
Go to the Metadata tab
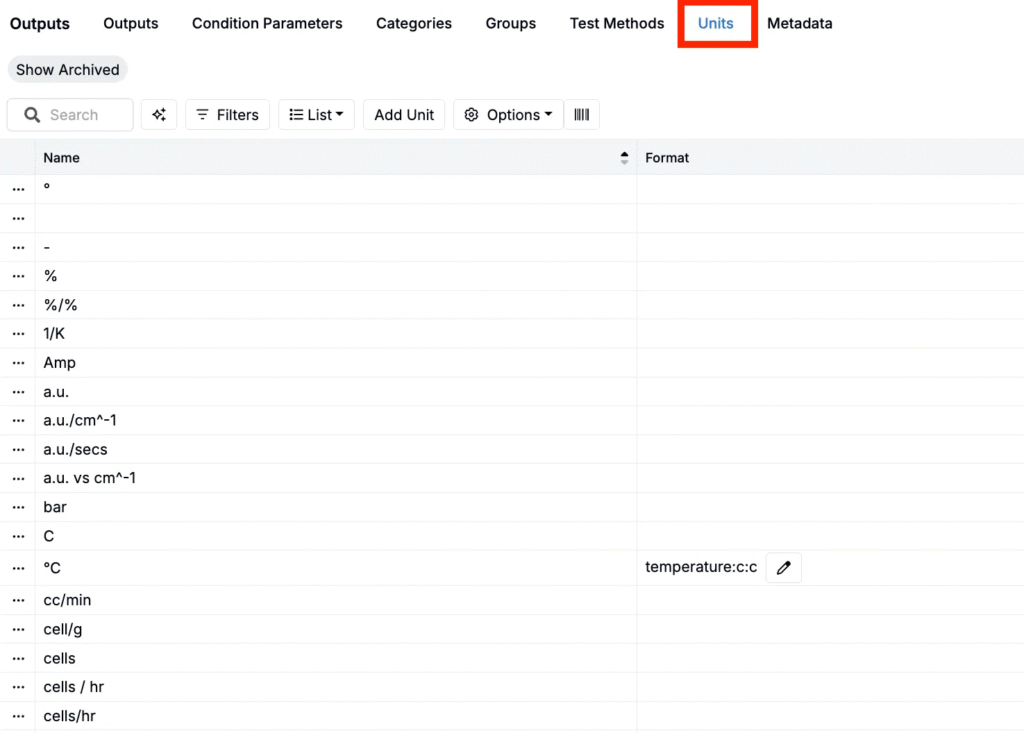799,23
